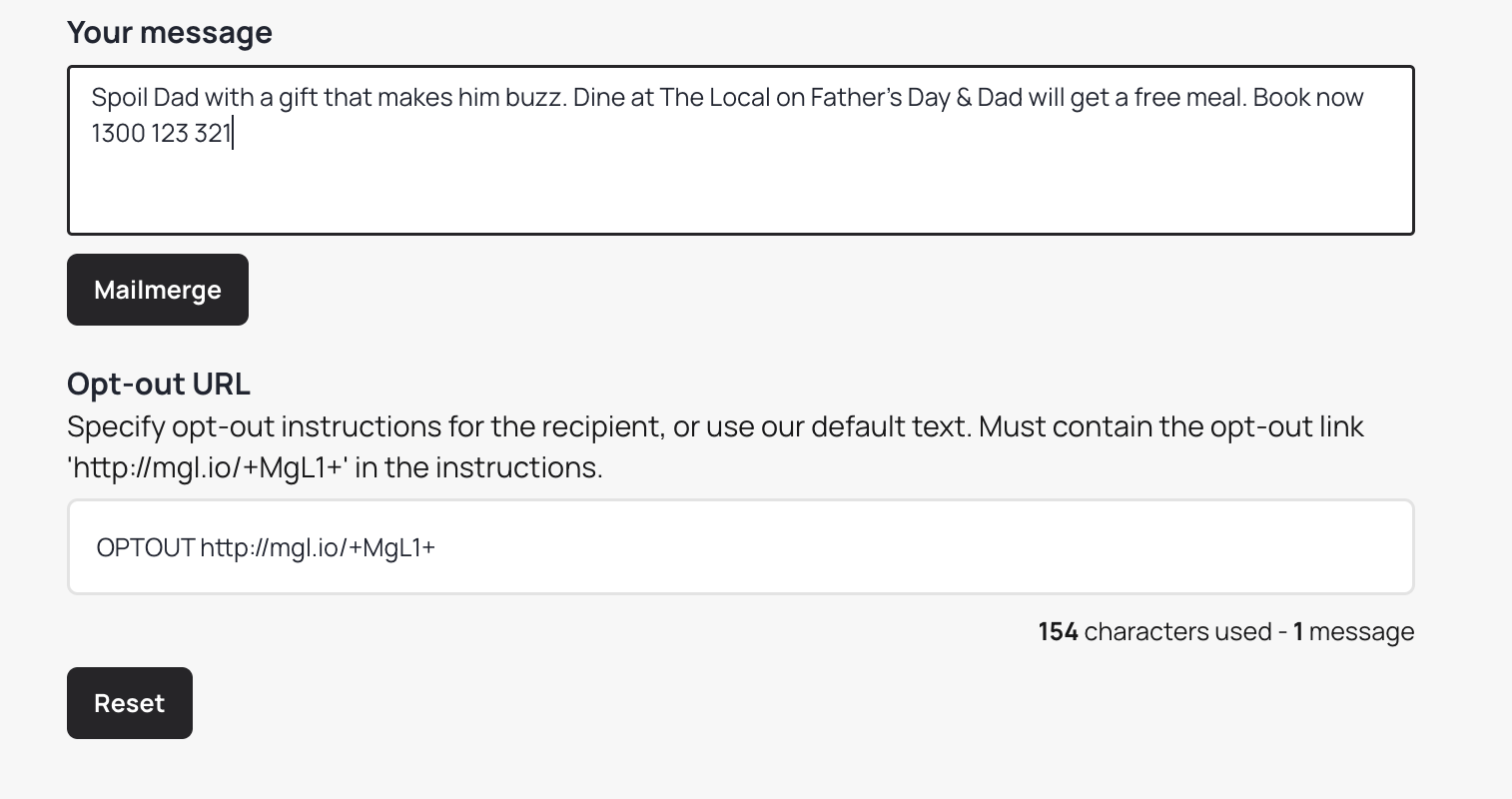Click the word OPTOUT in opt-out field
This screenshot has width=1512, height=799.
pyautogui.click(x=146, y=548)
